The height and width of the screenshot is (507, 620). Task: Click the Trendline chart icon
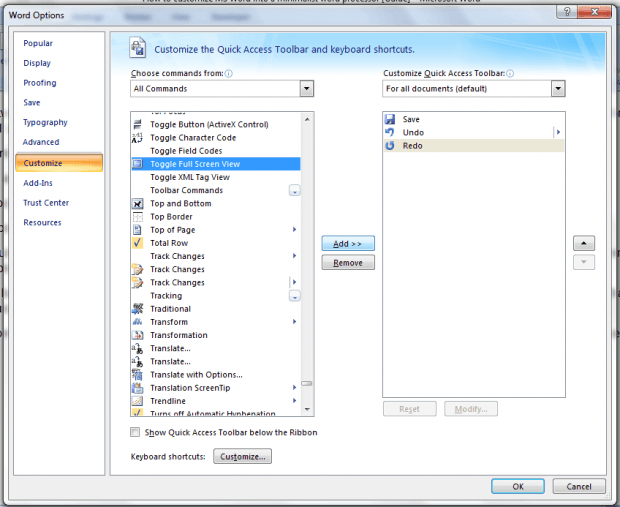[137, 401]
